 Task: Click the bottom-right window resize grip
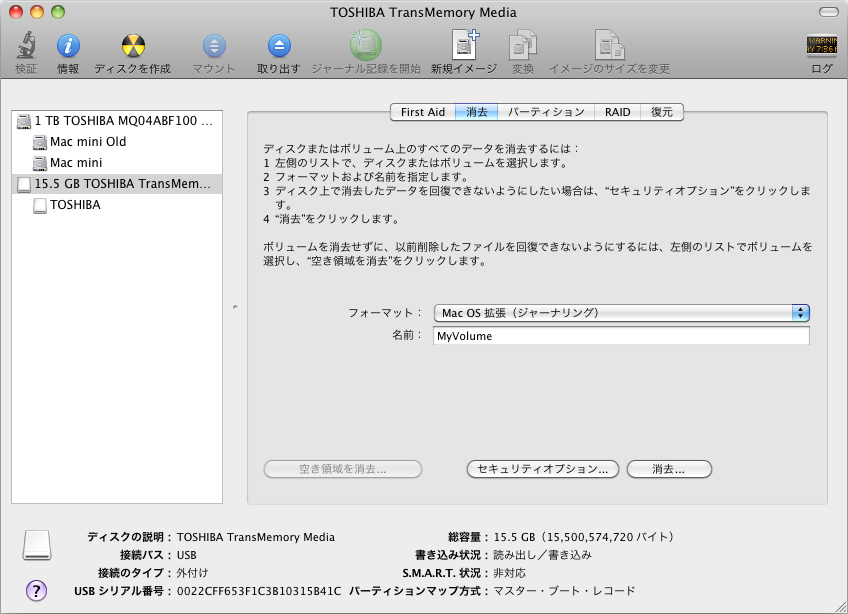click(x=840, y=606)
